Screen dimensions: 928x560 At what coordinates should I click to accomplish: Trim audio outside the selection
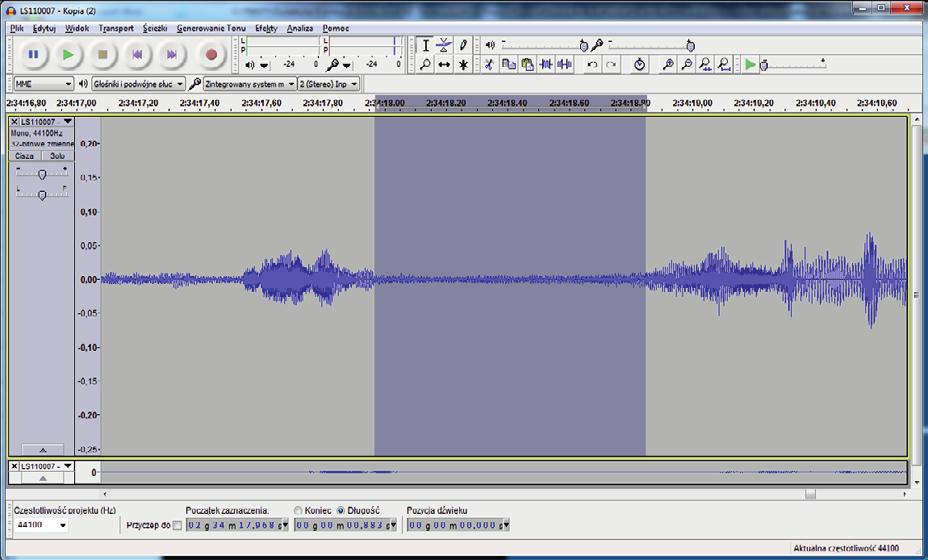pos(546,64)
